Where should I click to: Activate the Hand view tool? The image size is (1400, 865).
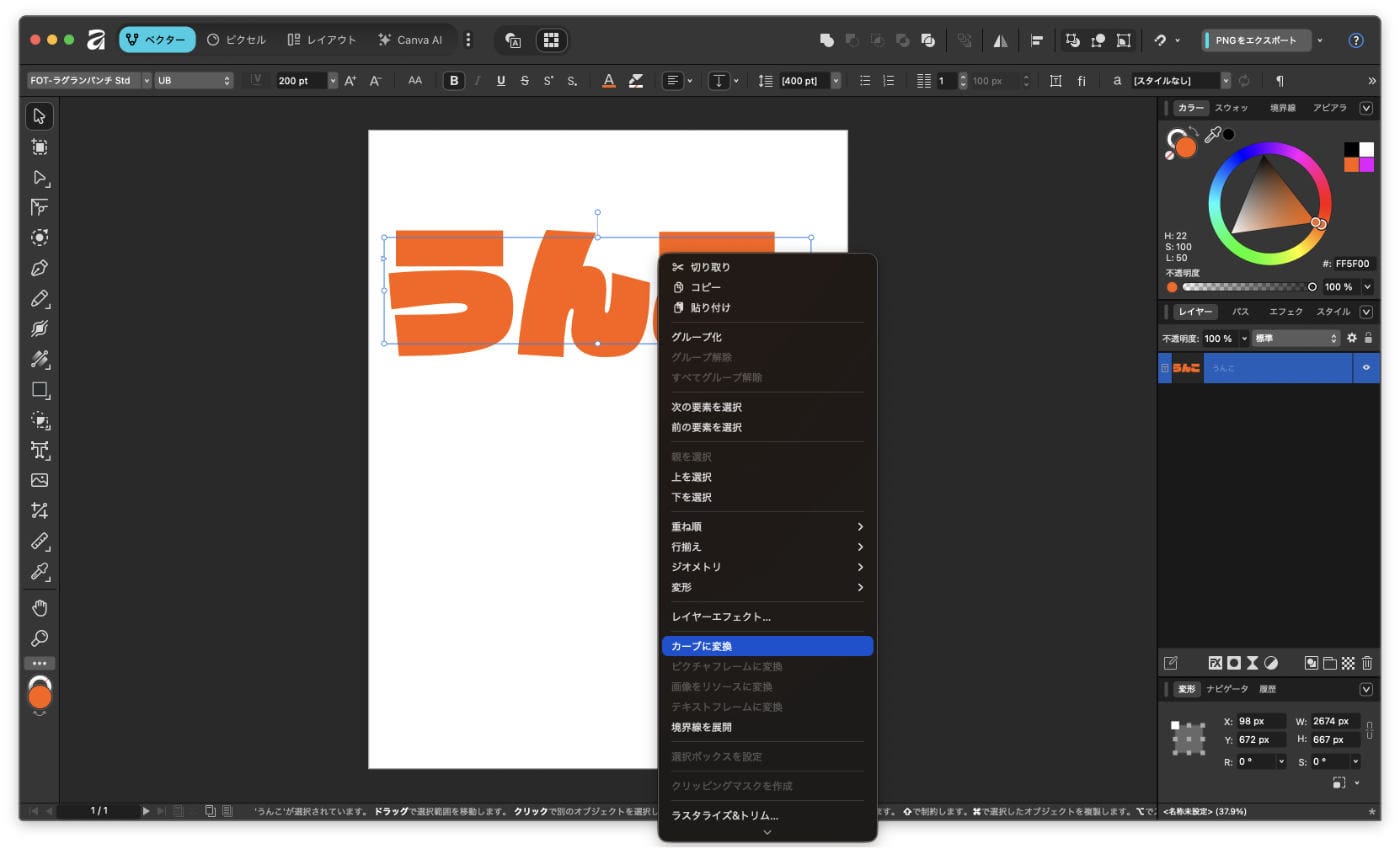[40, 608]
